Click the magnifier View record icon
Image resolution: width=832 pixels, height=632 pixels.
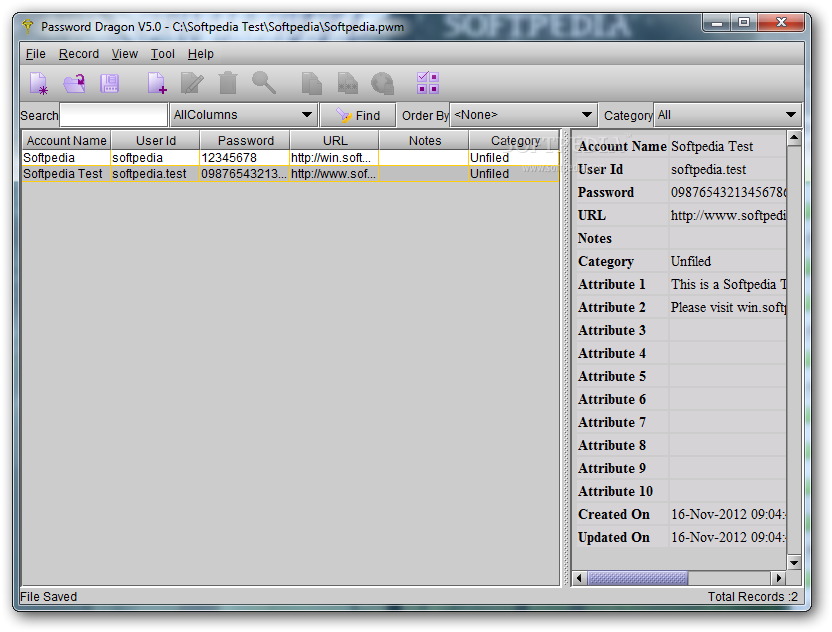coord(264,83)
